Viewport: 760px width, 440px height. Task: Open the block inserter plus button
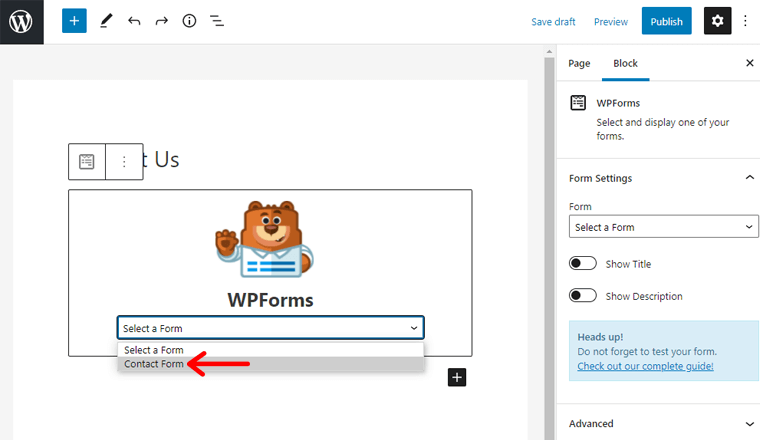pyautogui.click(x=74, y=21)
